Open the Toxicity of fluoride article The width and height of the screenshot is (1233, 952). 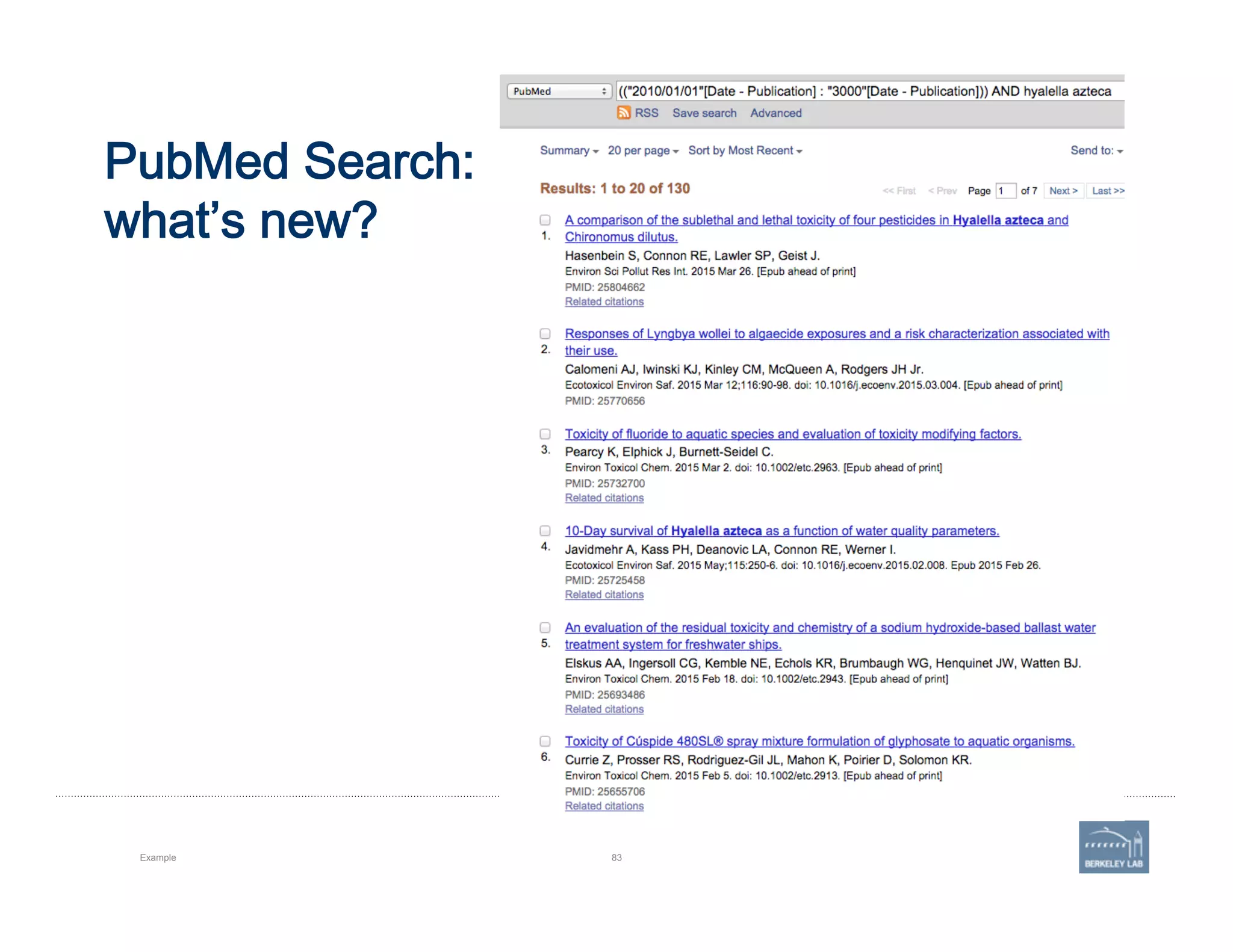click(793, 434)
